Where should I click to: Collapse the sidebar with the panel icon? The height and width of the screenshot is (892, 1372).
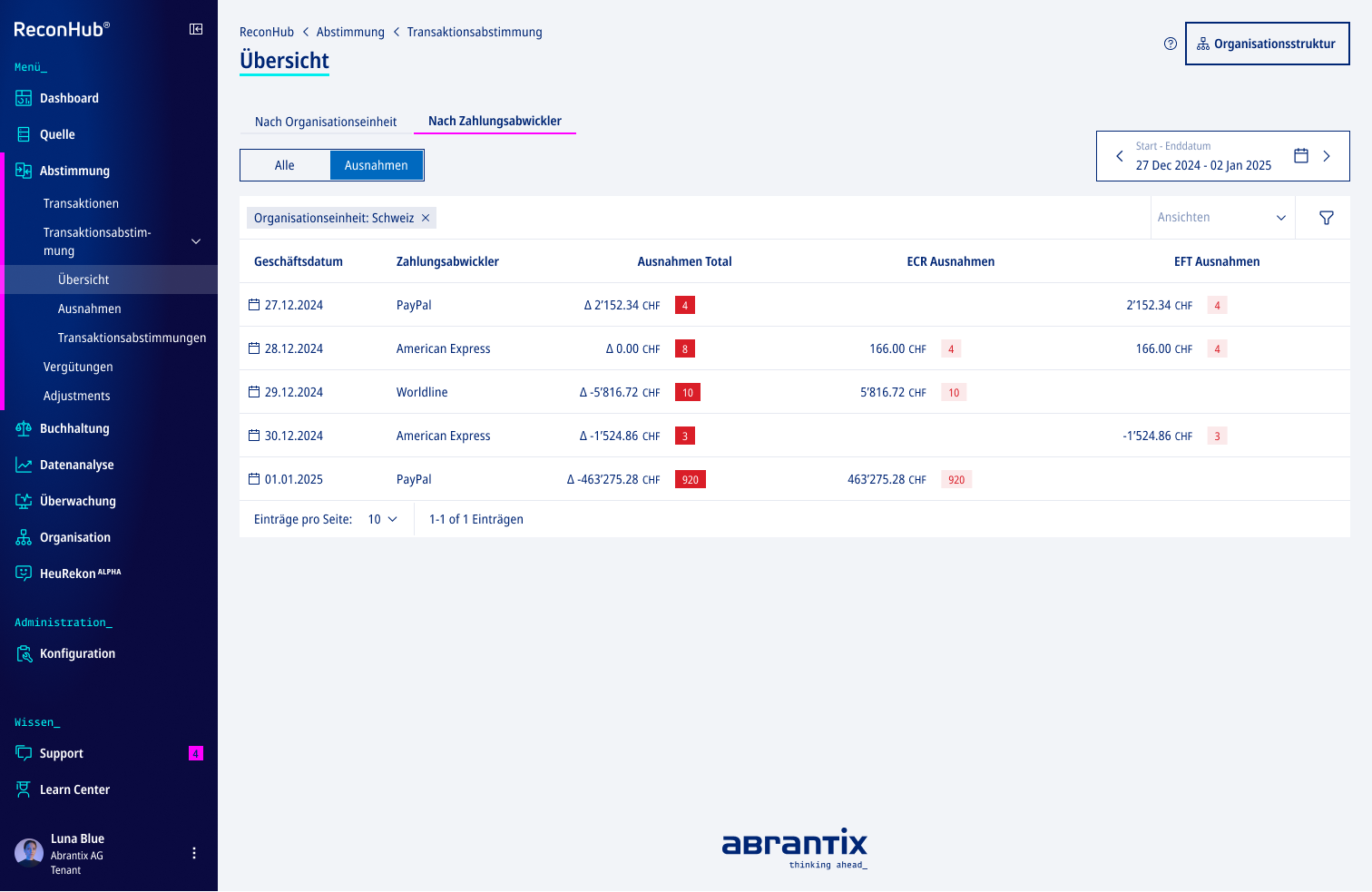pos(196,29)
